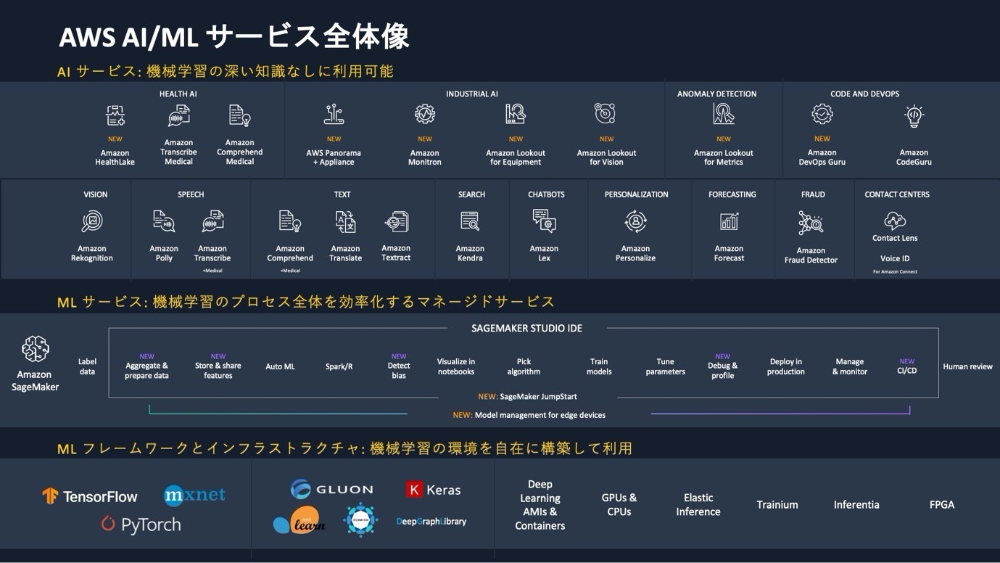This screenshot has height=563, width=1000.
Task: Select 'Aggregate & prepare data' step
Action: click(147, 370)
